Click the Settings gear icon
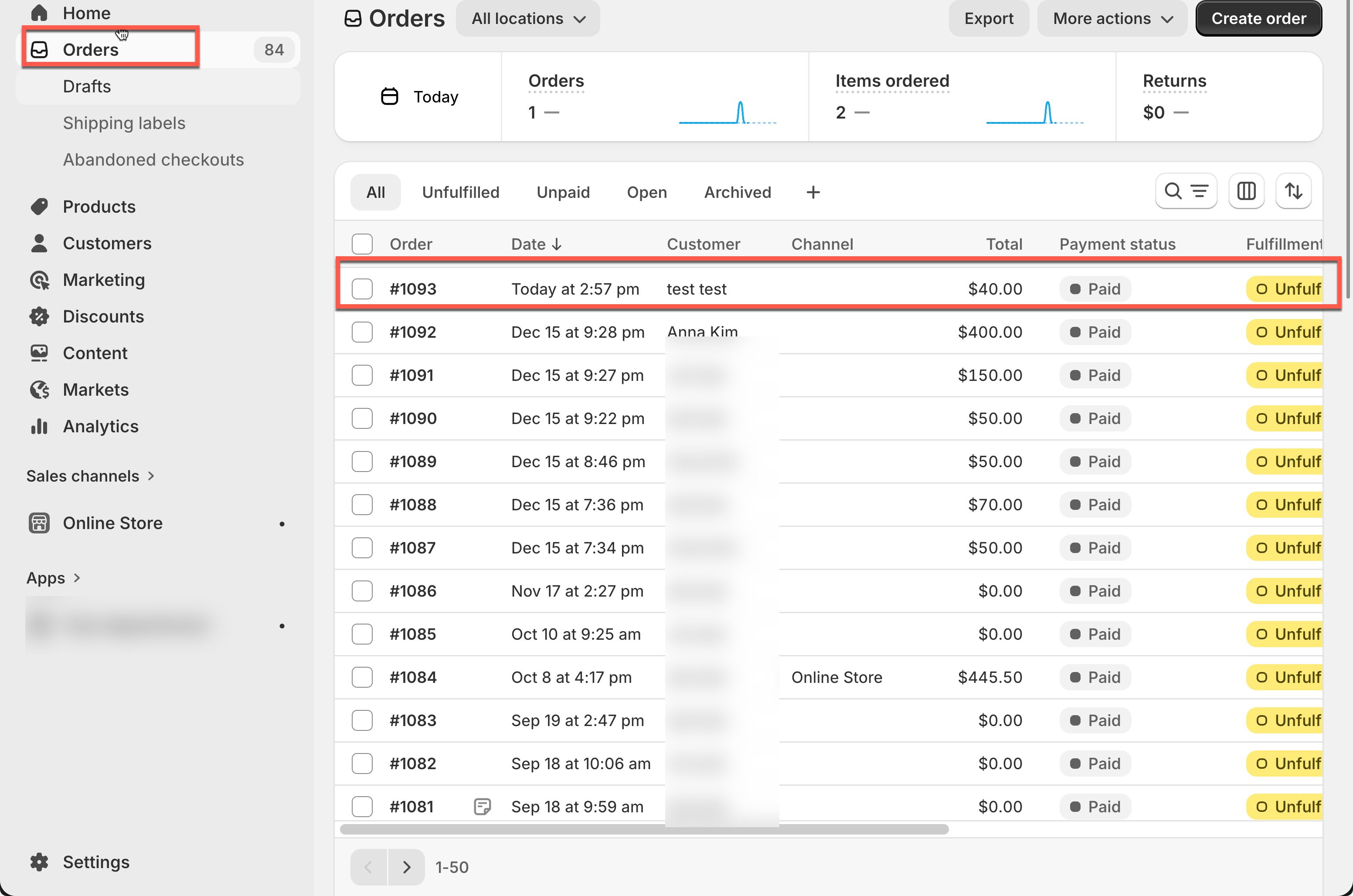Viewport: 1353px width, 896px height. (x=39, y=862)
